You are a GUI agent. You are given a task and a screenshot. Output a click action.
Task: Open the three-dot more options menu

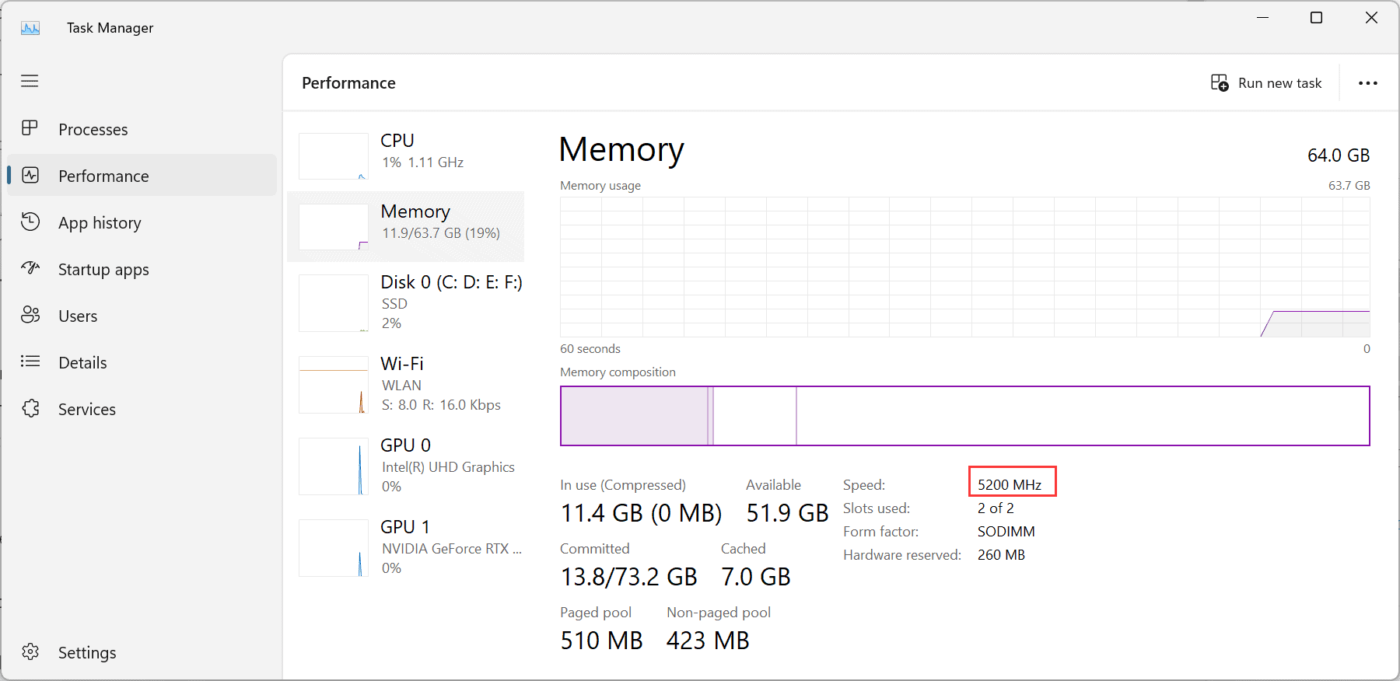pyautogui.click(x=1367, y=83)
